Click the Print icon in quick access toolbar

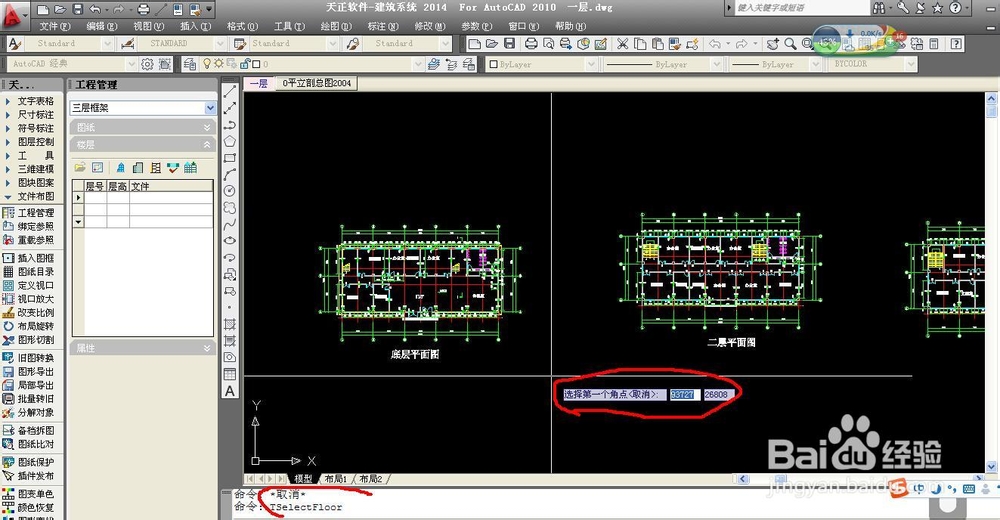tap(143, 9)
